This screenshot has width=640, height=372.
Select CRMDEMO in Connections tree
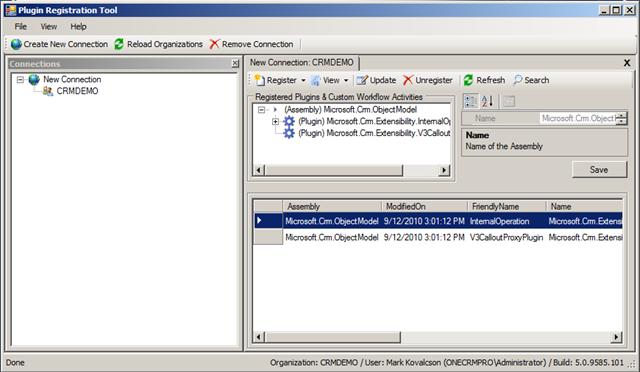point(77,91)
